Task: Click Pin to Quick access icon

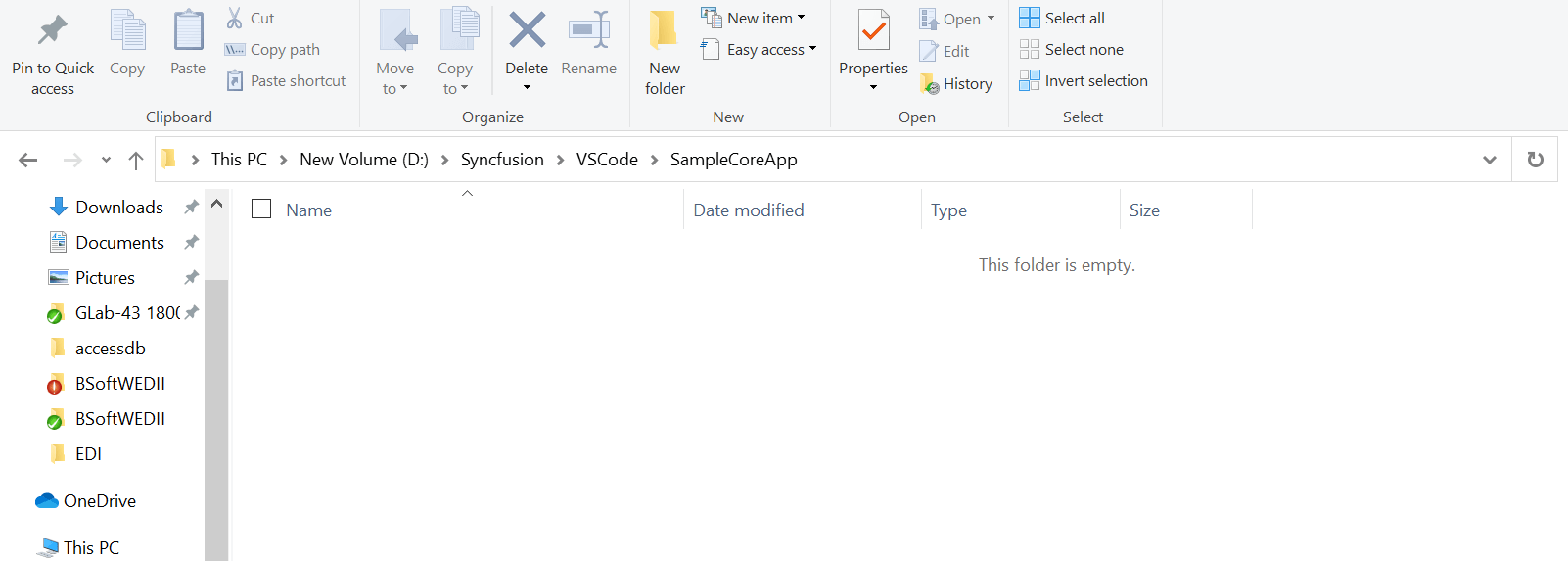Action: [53, 30]
